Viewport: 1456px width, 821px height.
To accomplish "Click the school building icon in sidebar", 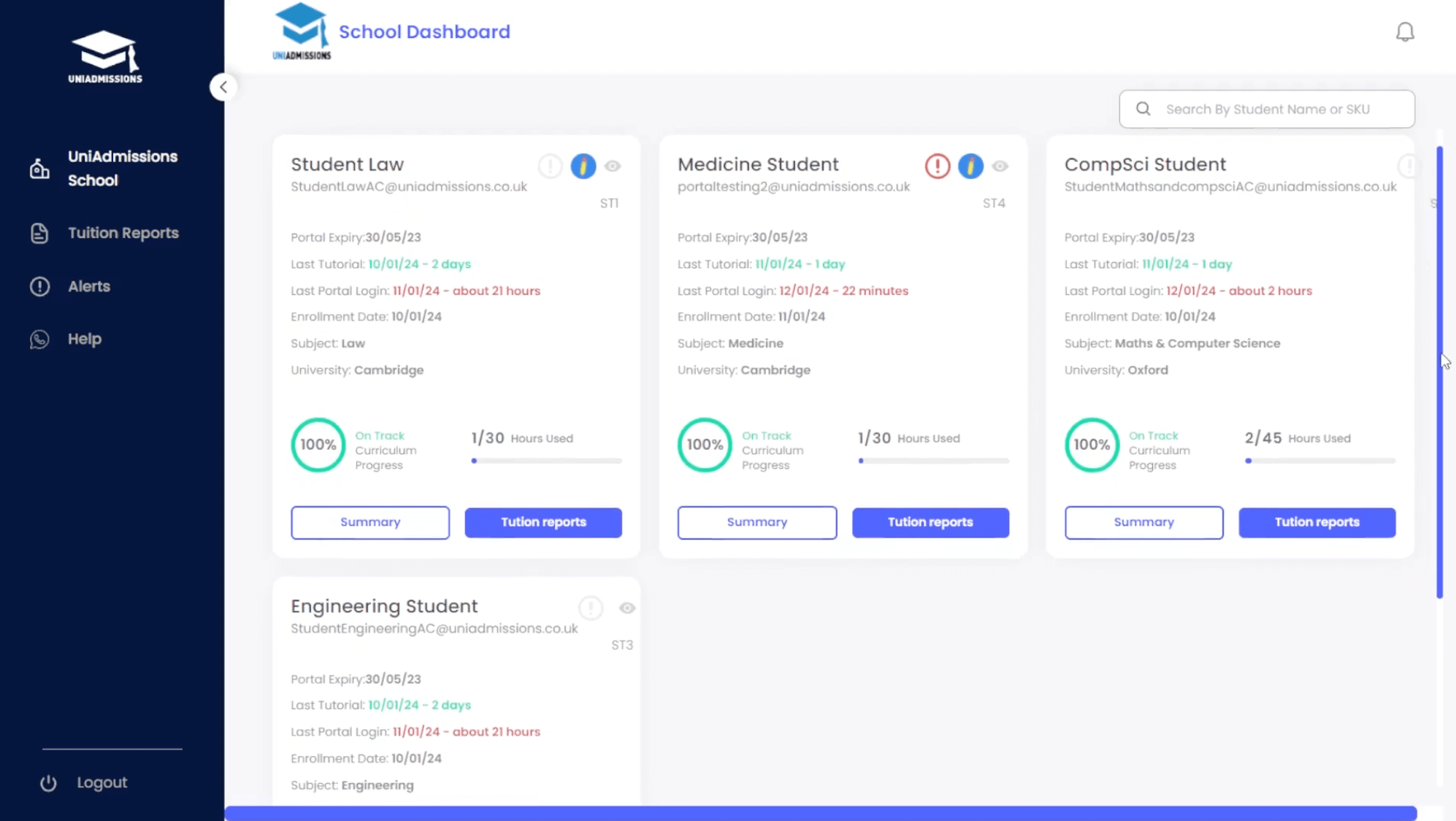I will pos(39,169).
